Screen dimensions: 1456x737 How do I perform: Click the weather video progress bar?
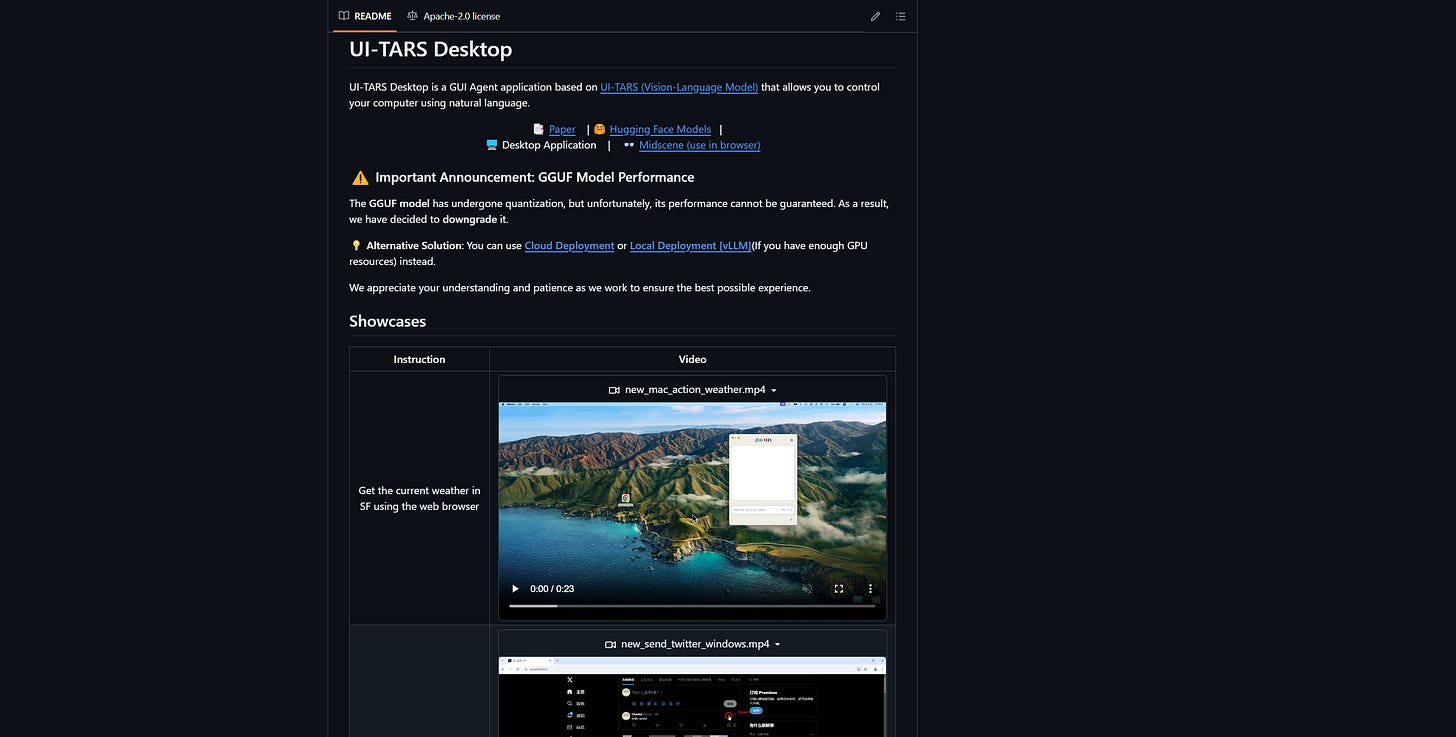(692, 606)
